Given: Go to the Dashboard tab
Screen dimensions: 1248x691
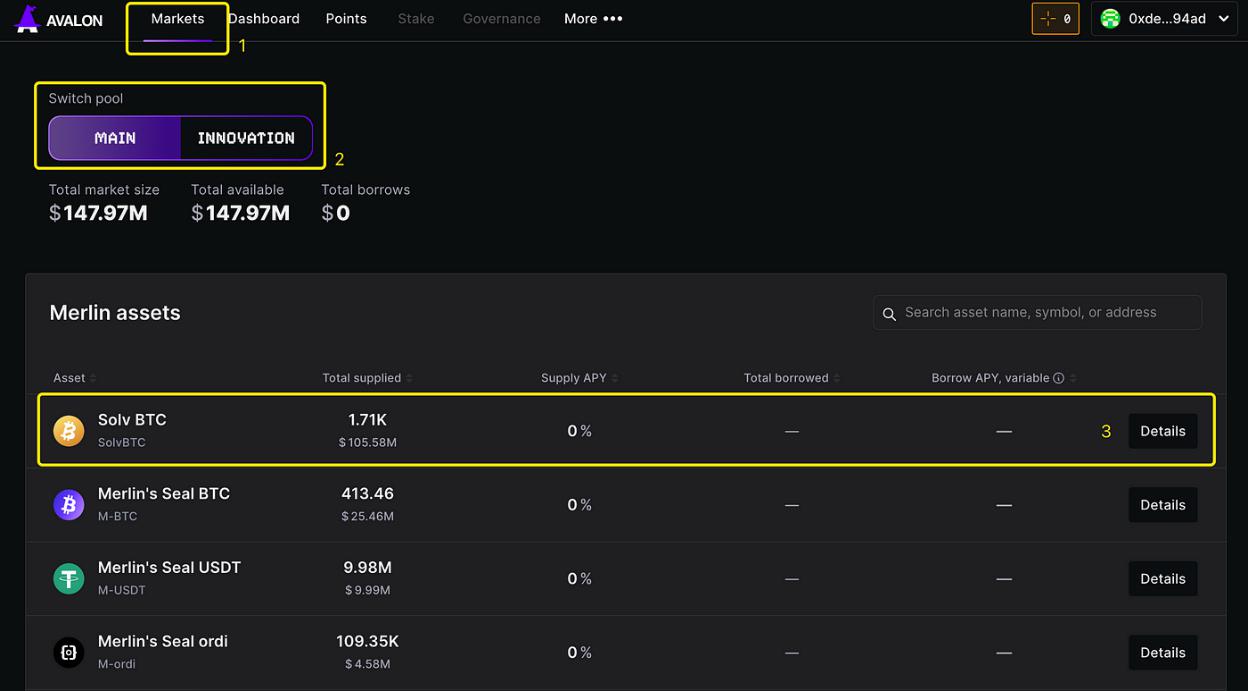Looking at the screenshot, I should point(264,19).
